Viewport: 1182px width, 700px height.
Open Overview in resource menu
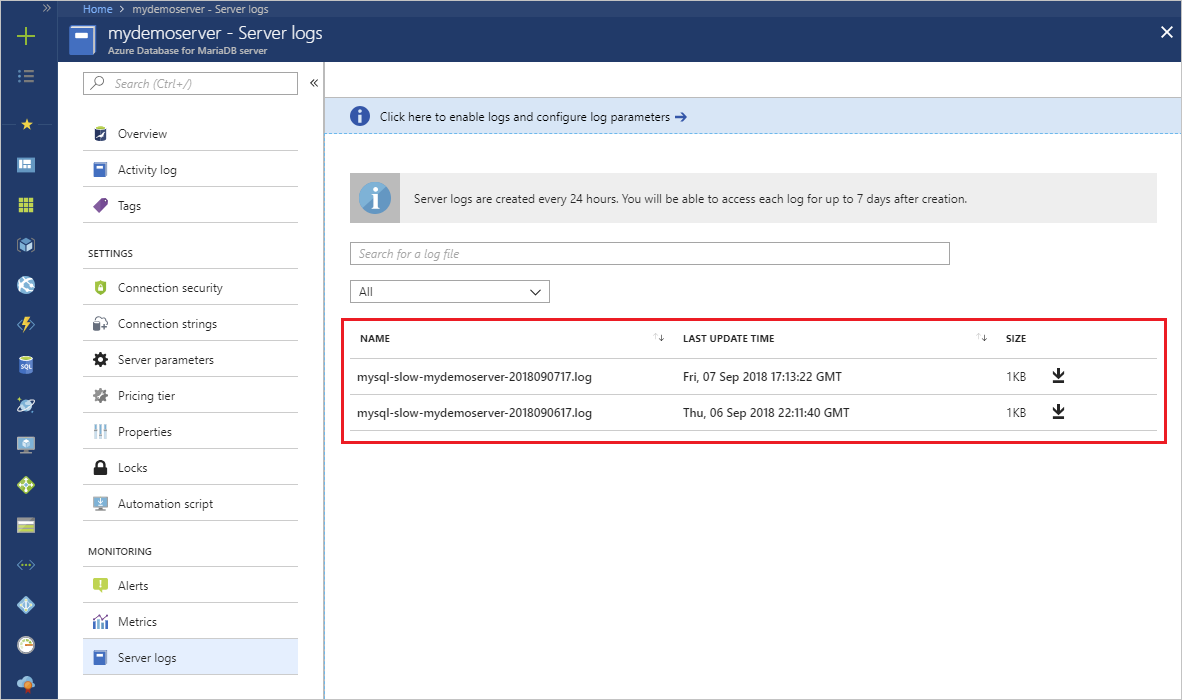point(190,133)
